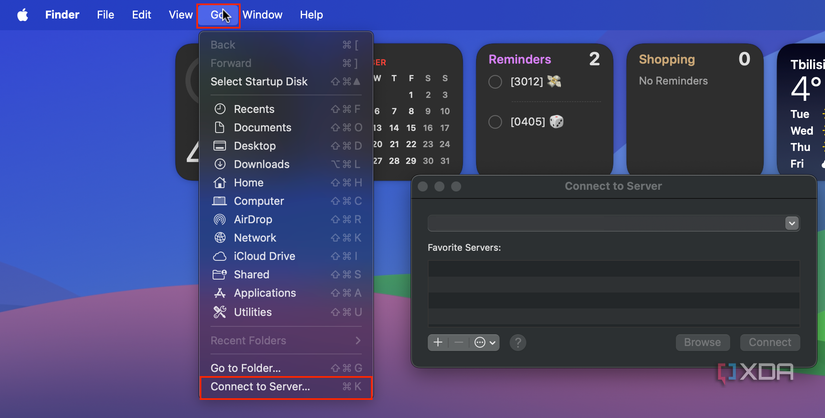Close the open Go menu via menu bar
The width and height of the screenshot is (825, 418).
[218, 15]
